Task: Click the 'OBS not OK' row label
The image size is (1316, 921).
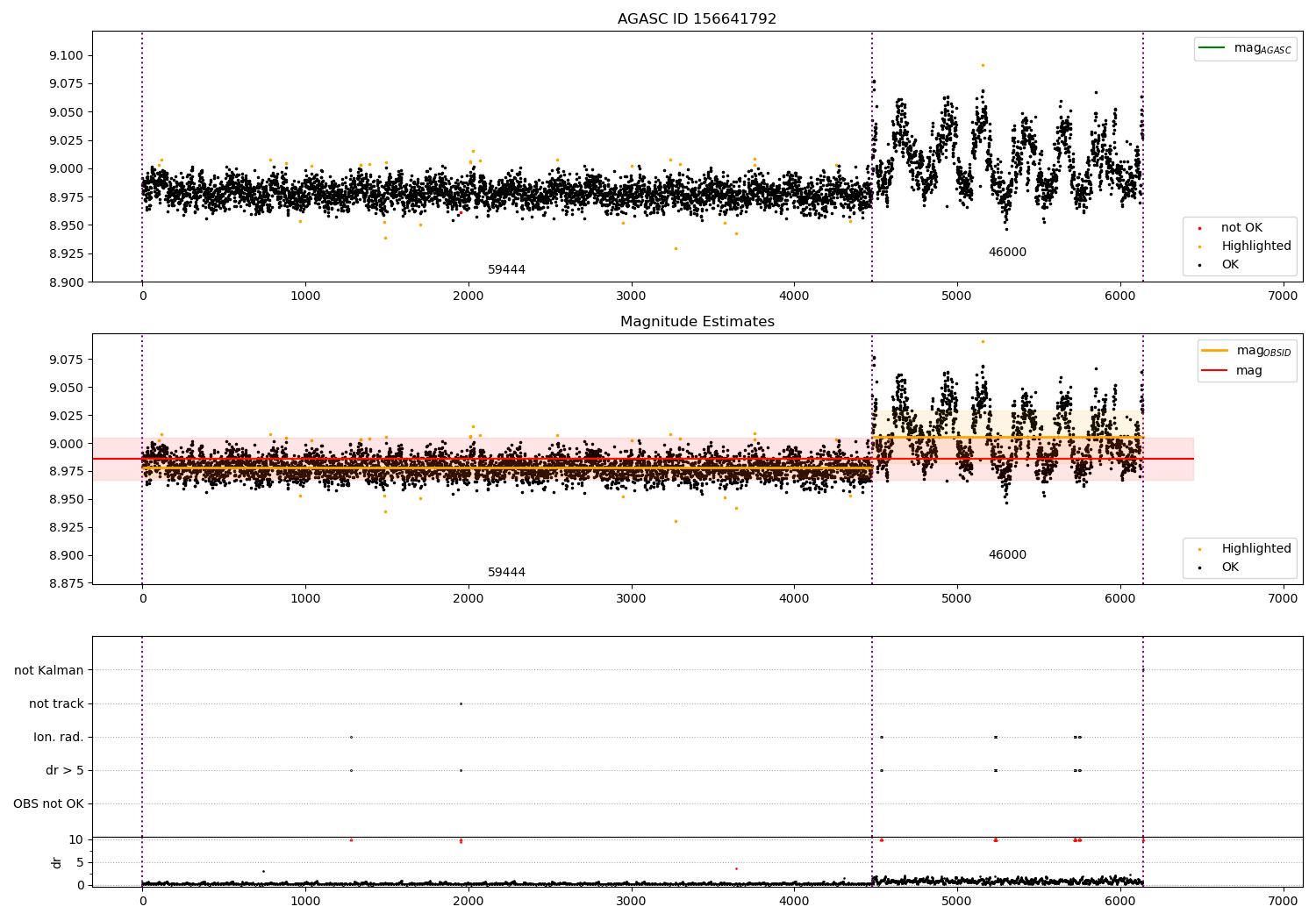Action: point(48,803)
